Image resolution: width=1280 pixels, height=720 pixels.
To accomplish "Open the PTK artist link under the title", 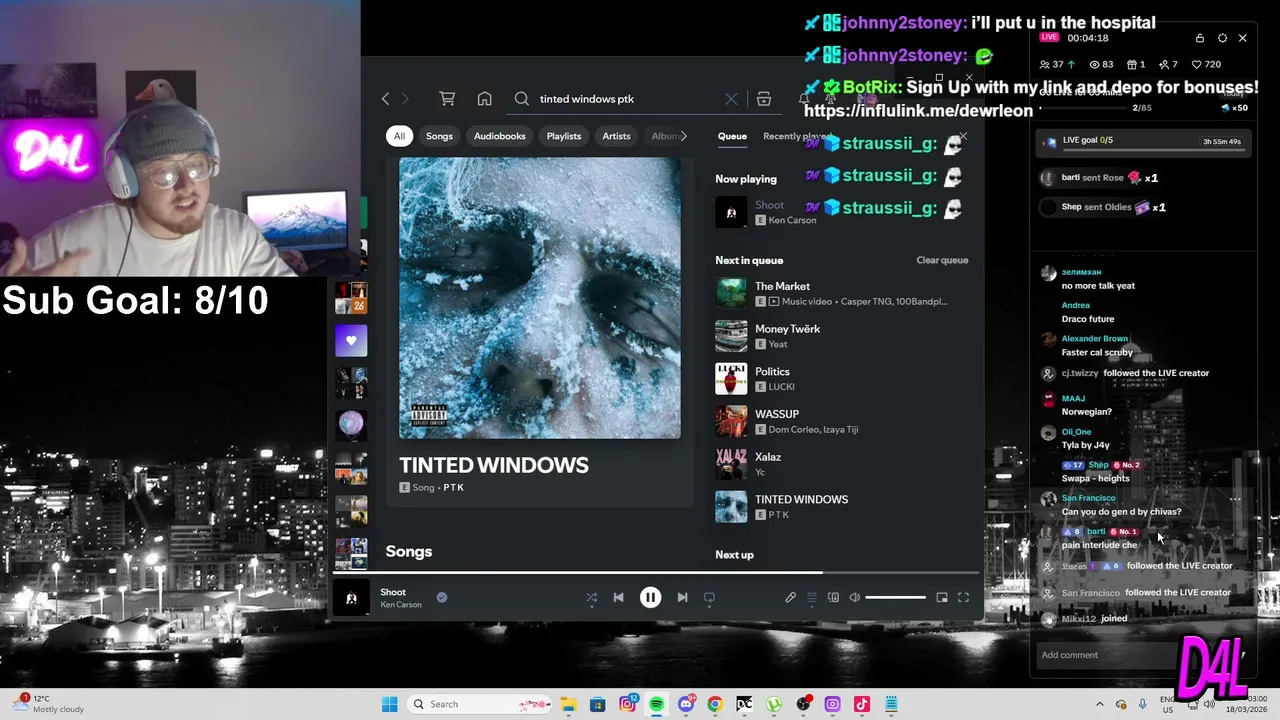I will point(453,487).
